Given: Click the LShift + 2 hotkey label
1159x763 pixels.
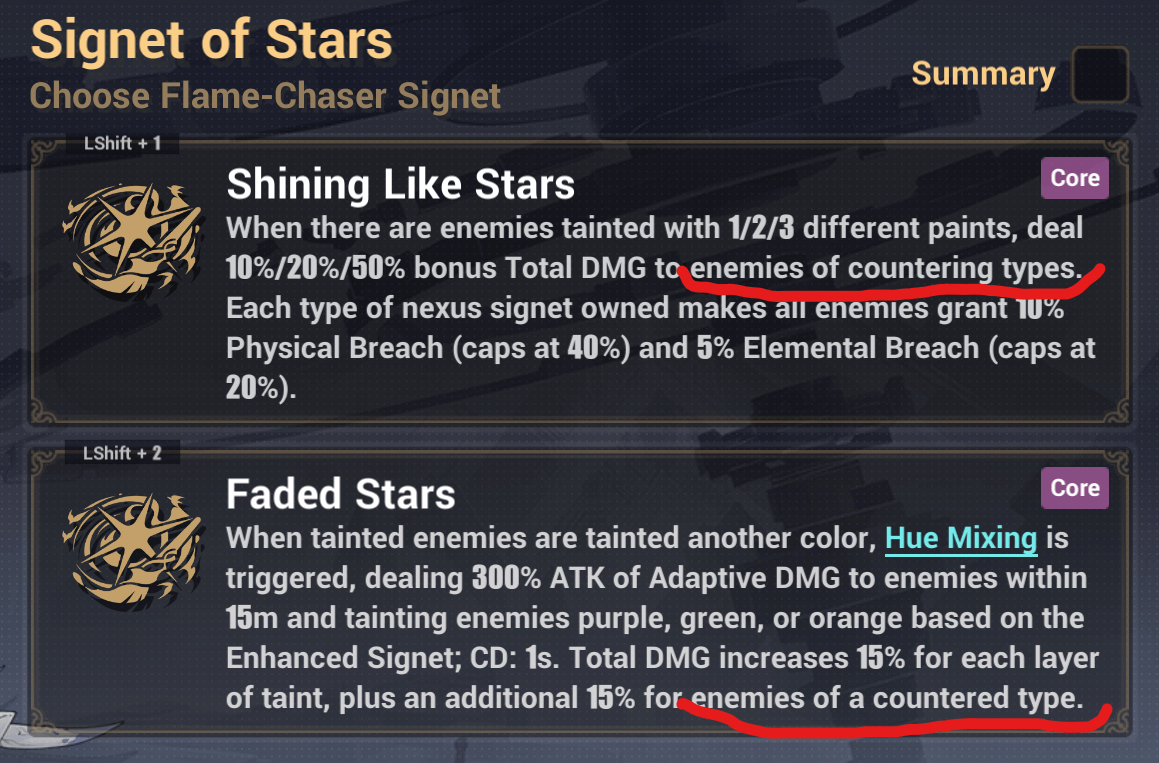Looking at the screenshot, I should coord(123,453).
